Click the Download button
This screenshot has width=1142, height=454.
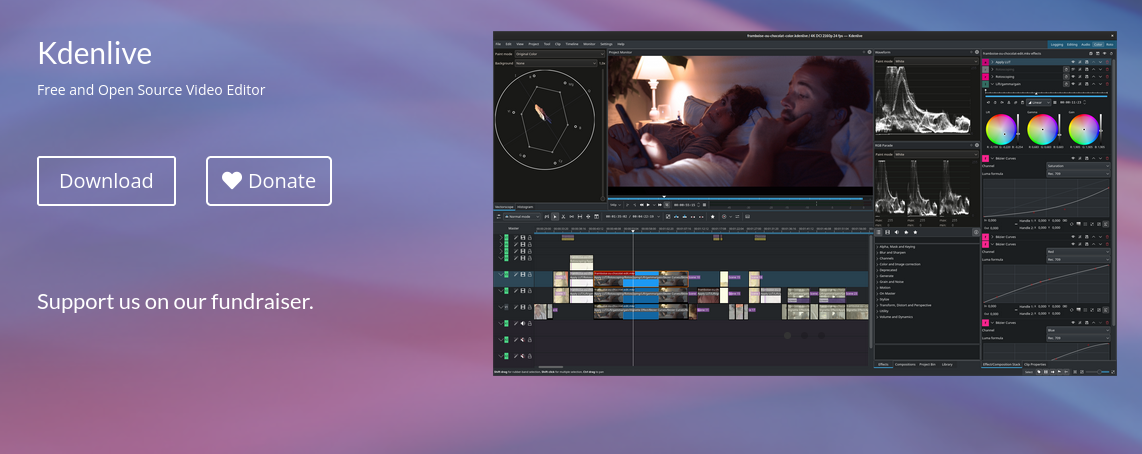(x=106, y=181)
